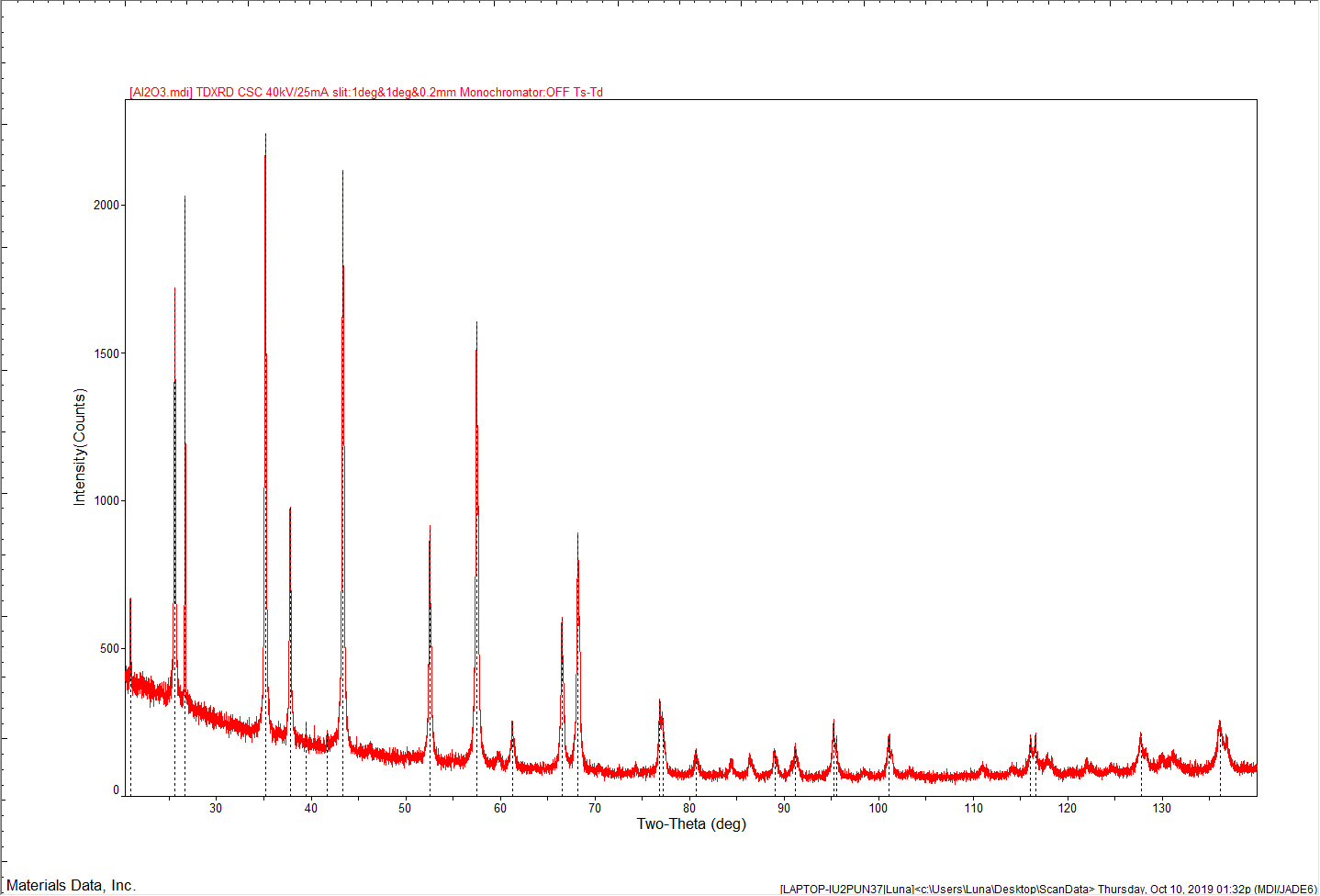Viewport: 1320px width, 896px height.
Task: Click the Materials Data, Inc. footer text
Action: pyautogui.click(x=71, y=885)
